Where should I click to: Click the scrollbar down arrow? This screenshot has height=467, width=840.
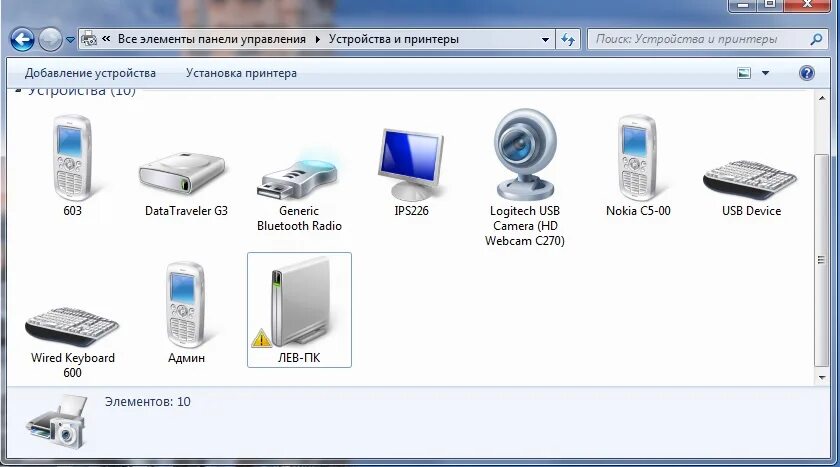tap(822, 378)
